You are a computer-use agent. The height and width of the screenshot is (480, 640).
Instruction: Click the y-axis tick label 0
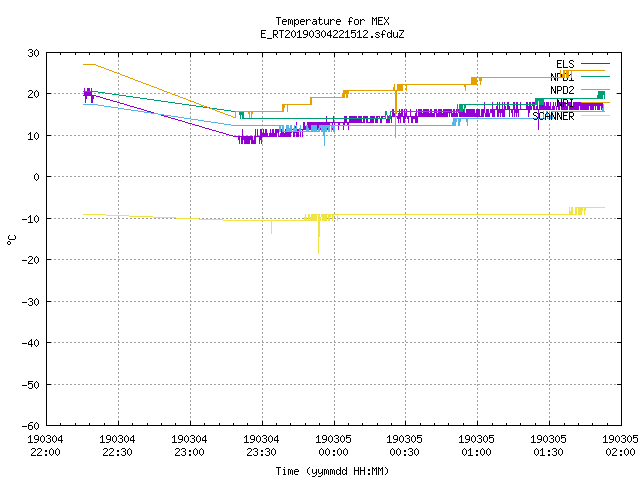pyautogui.click(x=37, y=177)
